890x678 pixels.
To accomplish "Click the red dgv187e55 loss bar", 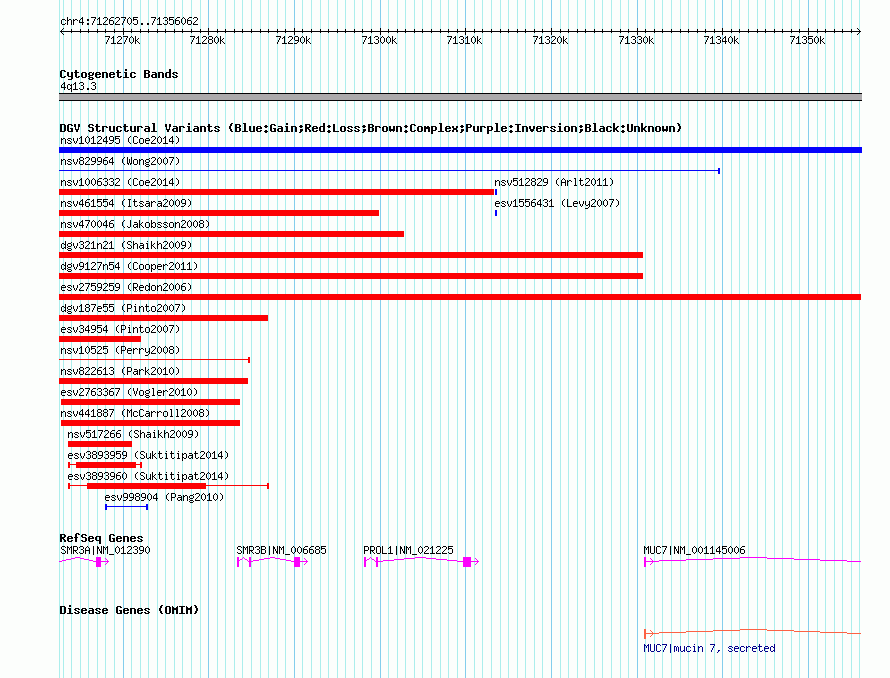I will [163, 318].
